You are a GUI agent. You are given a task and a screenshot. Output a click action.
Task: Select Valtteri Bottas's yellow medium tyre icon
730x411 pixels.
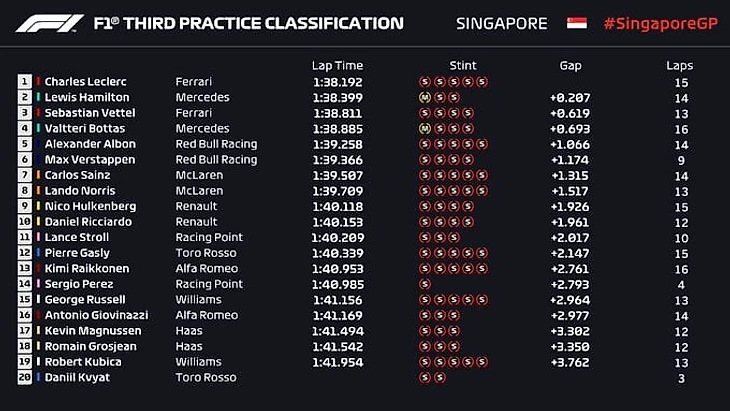click(x=425, y=128)
